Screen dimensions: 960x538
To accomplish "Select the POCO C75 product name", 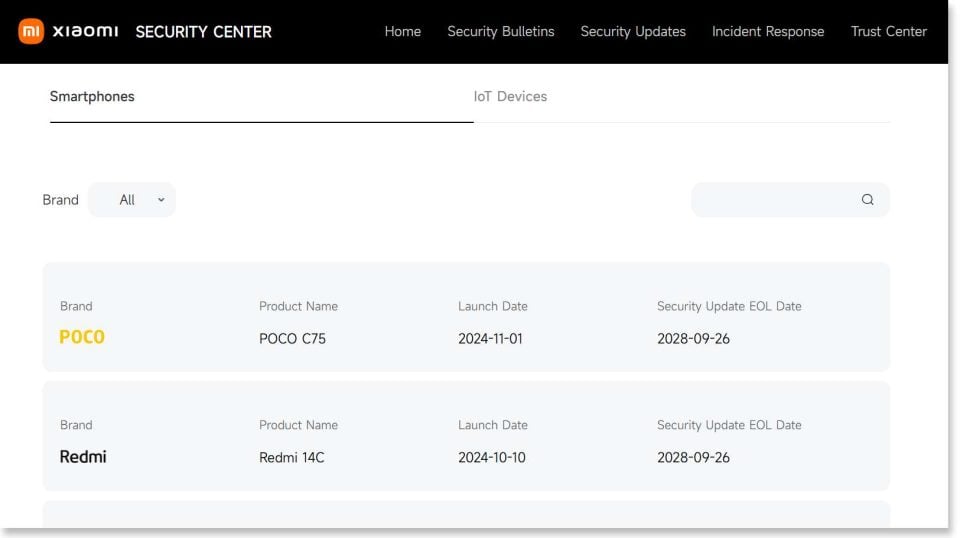I will click(x=292, y=338).
